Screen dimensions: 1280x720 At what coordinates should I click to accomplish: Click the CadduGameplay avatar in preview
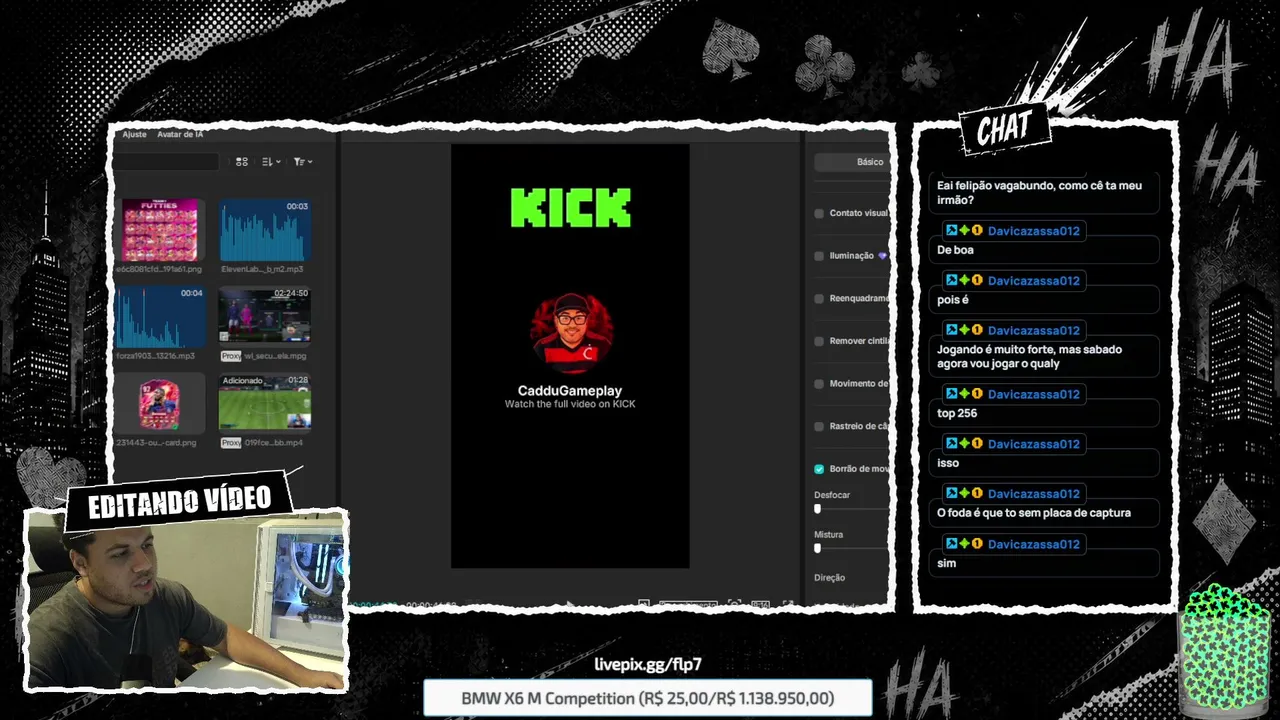pos(570,334)
